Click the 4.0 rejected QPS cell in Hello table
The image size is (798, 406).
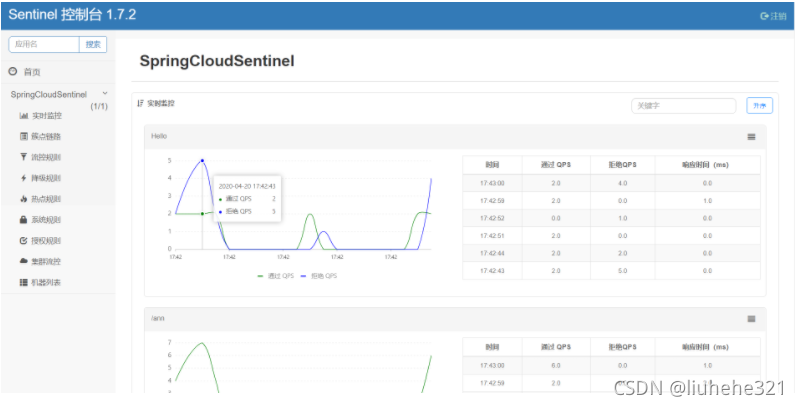click(x=622, y=183)
